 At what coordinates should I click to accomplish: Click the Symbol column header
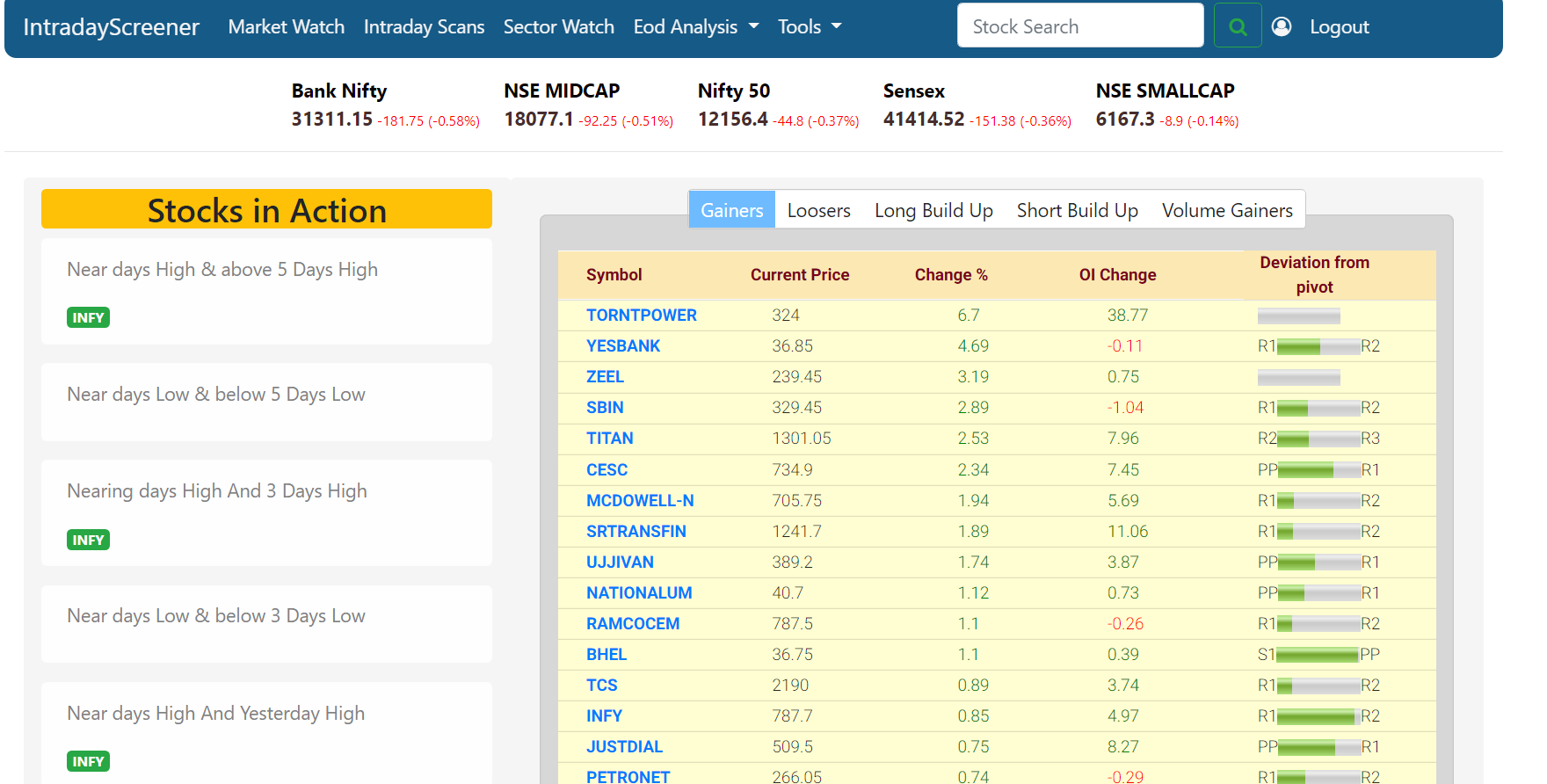pos(614,274)
